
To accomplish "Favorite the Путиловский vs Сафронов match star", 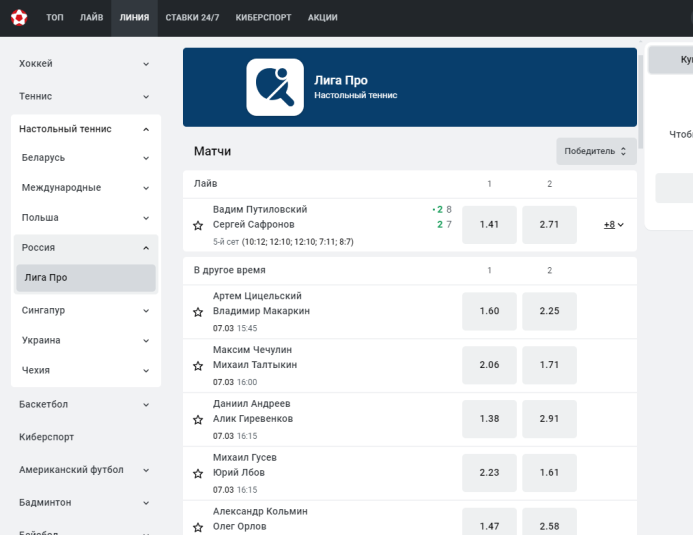I will [198, 225].
